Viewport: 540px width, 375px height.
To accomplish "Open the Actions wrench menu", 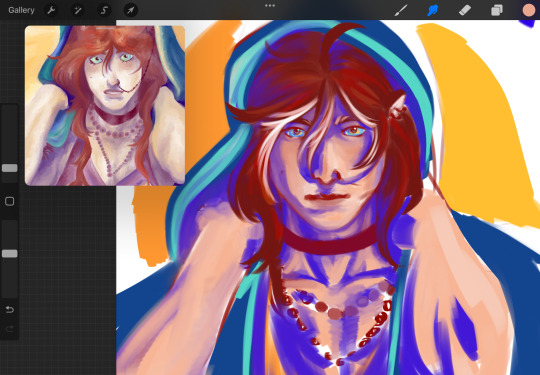I will [51, 10].
